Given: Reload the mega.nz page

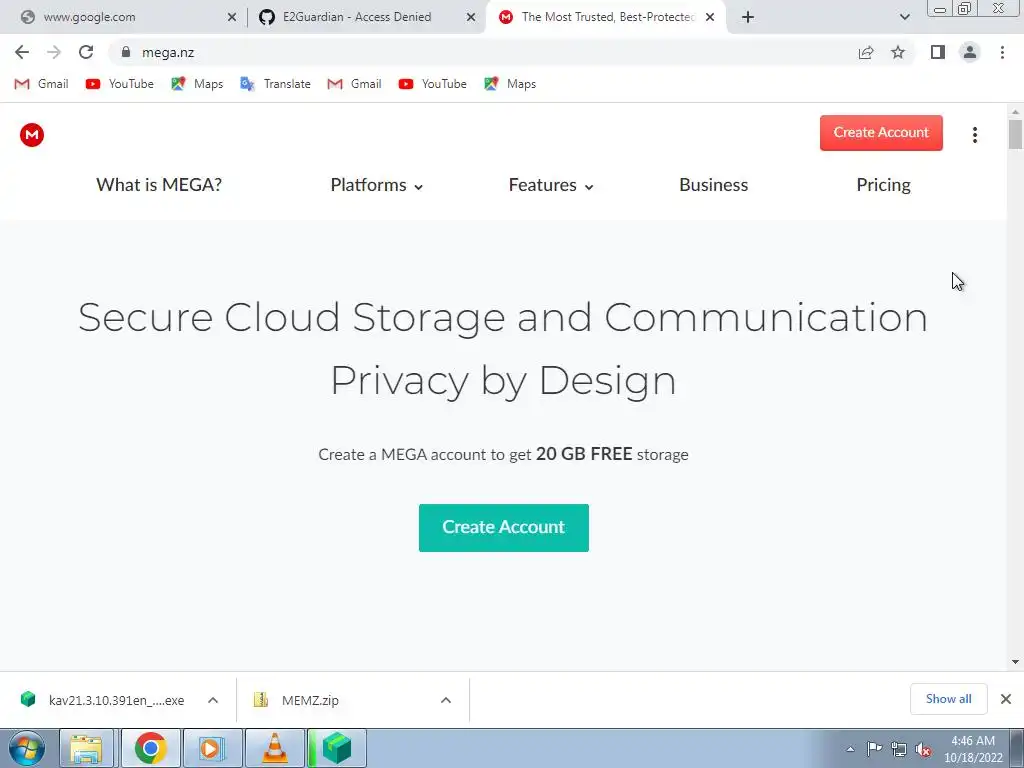Looking at the screenshot, I should click(x=86, y=52).
